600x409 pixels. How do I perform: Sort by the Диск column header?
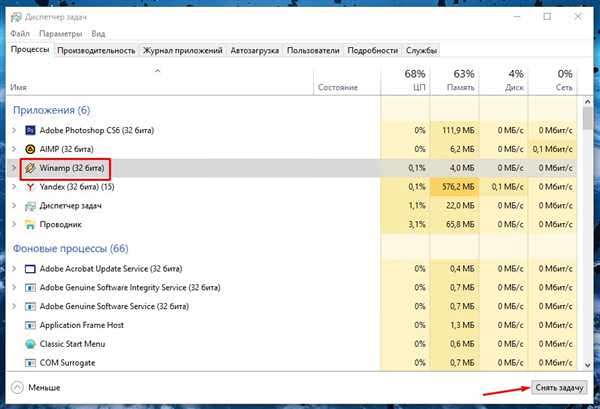pyautogui.click(x=504, y=80)
